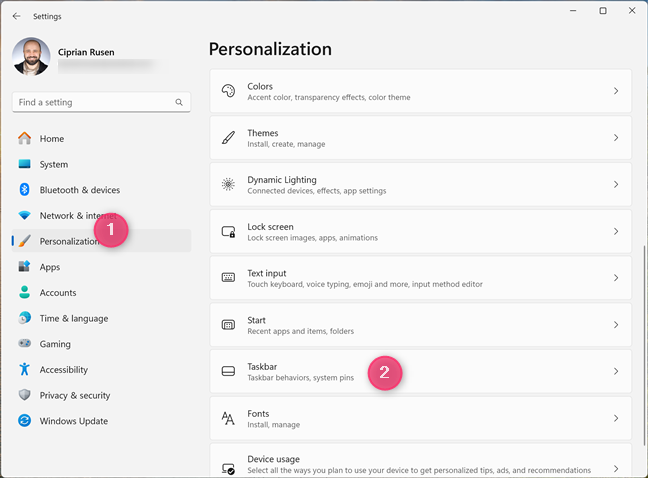This screenshot has width=648, height=478.
Task: Expand the Start chevron
Action: (x=616, y=325)
